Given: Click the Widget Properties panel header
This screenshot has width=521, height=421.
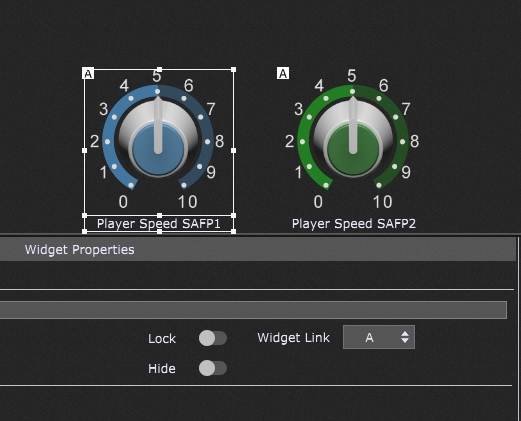Looking at the screenshot, I should pos(258,249).
